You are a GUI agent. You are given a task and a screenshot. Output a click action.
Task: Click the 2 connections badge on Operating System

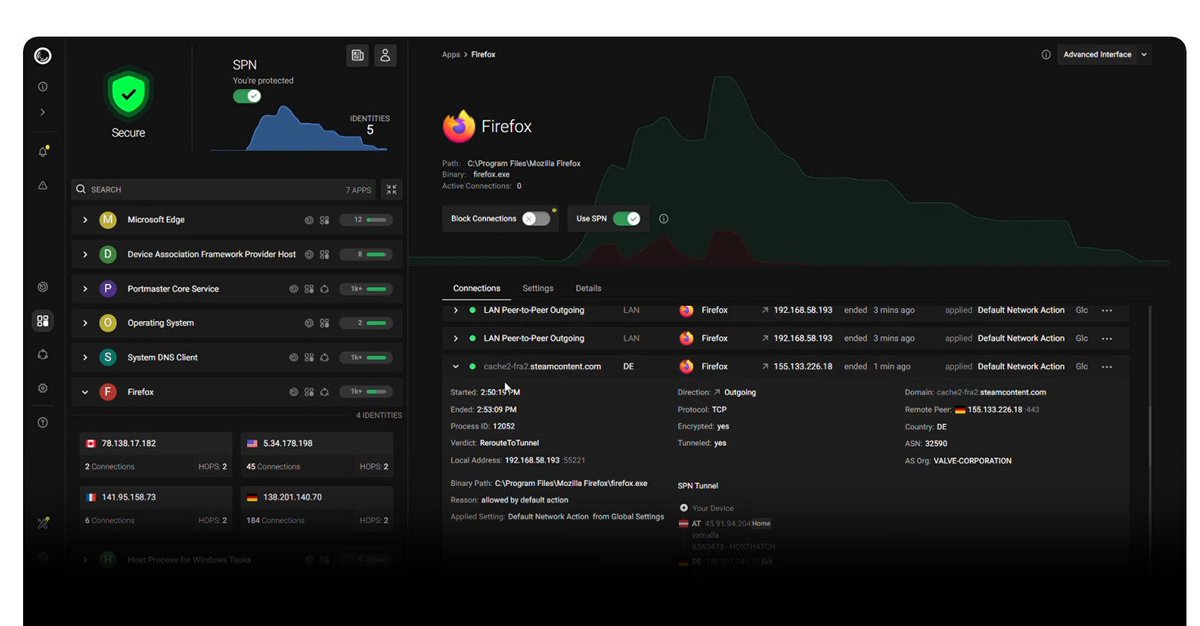(x=366, y=323)
